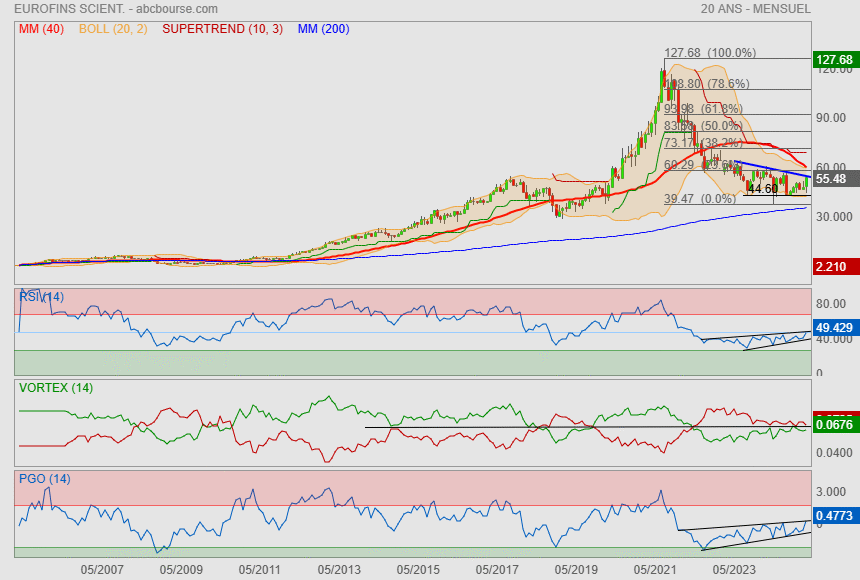Screen dimensions: 860x580
Task: Click the RSI (14) indicator label
Action: 41,297
